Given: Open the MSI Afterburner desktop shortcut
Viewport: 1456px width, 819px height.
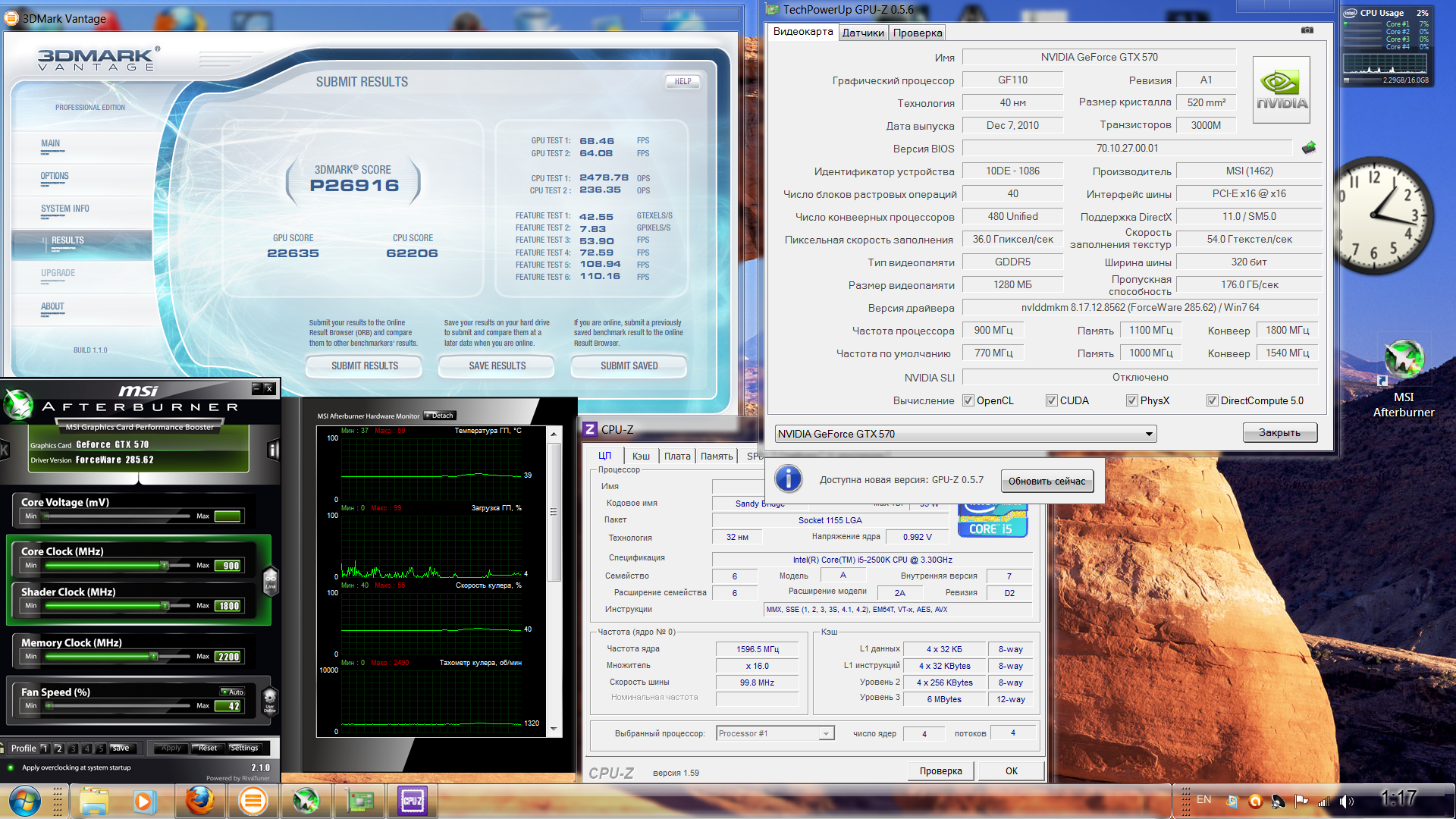Looking at the screenshot, I should coord(1404,378).
